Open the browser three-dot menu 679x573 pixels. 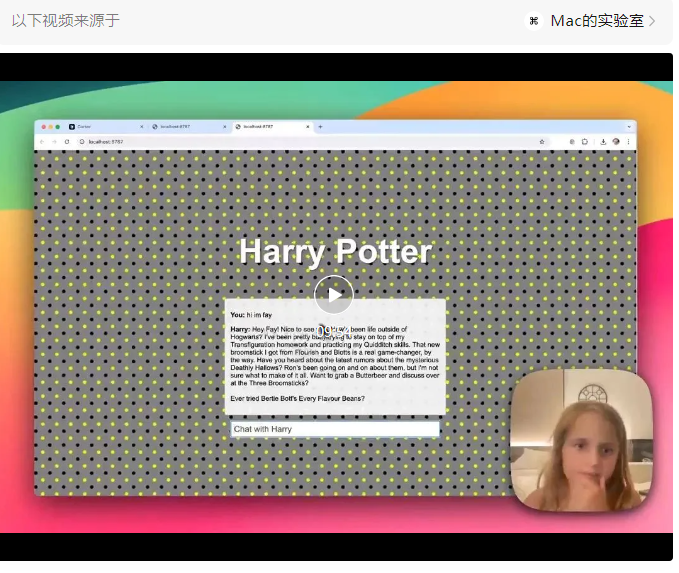(628, 142)
